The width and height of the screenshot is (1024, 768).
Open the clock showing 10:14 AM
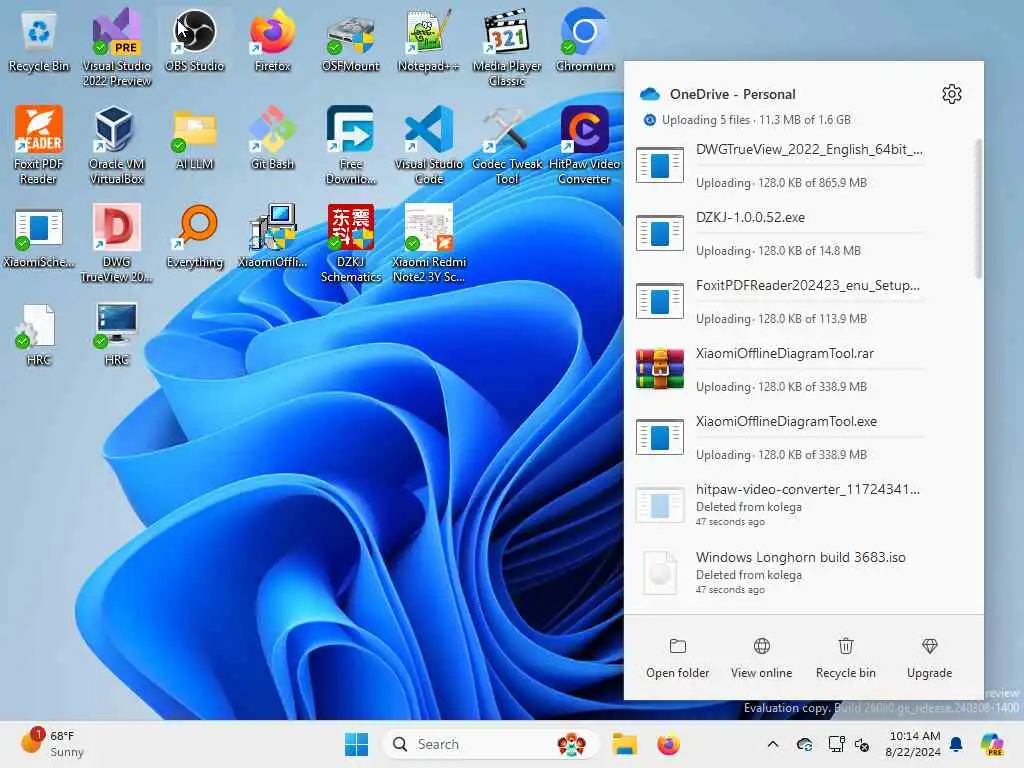pyautogui.click(x=914, y=744)
